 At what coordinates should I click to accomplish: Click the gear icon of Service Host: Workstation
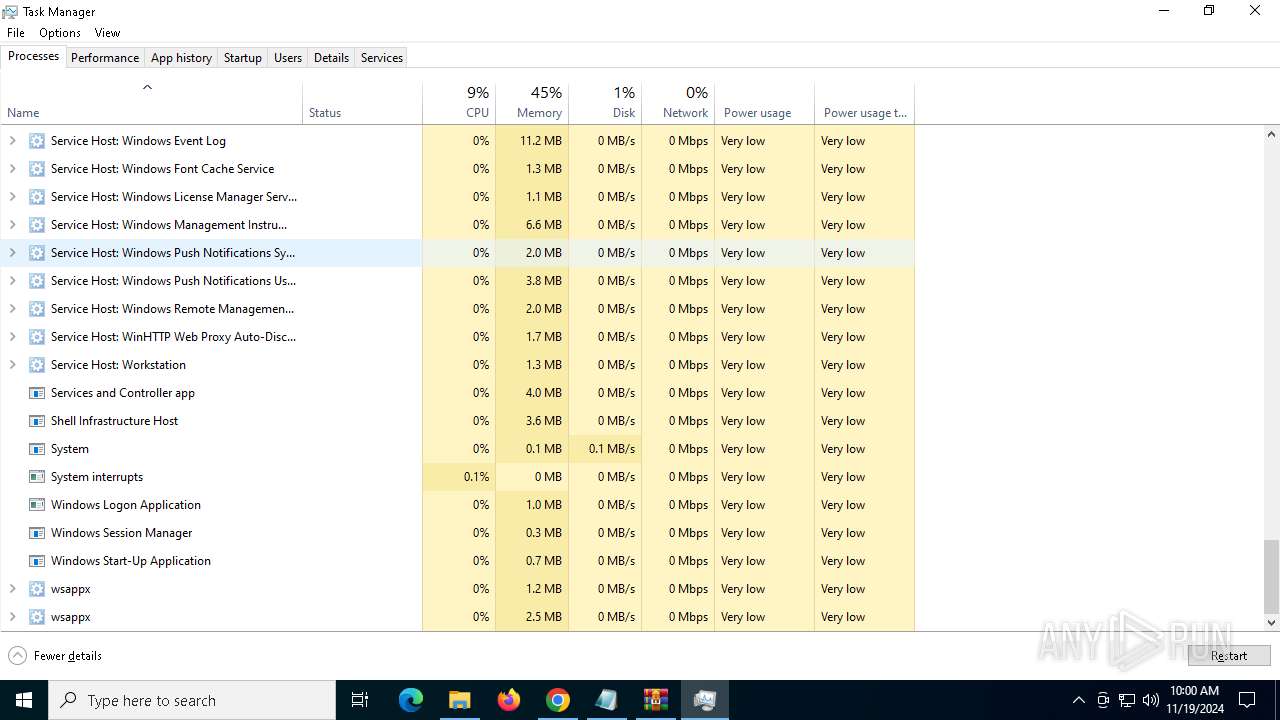(37, 365)
